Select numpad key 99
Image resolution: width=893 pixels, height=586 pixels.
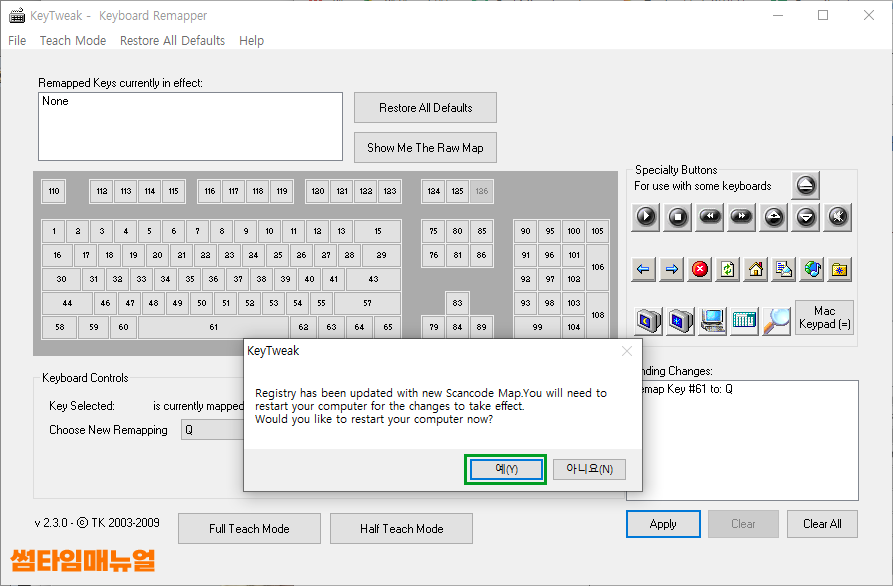click(x=537, y=327)
